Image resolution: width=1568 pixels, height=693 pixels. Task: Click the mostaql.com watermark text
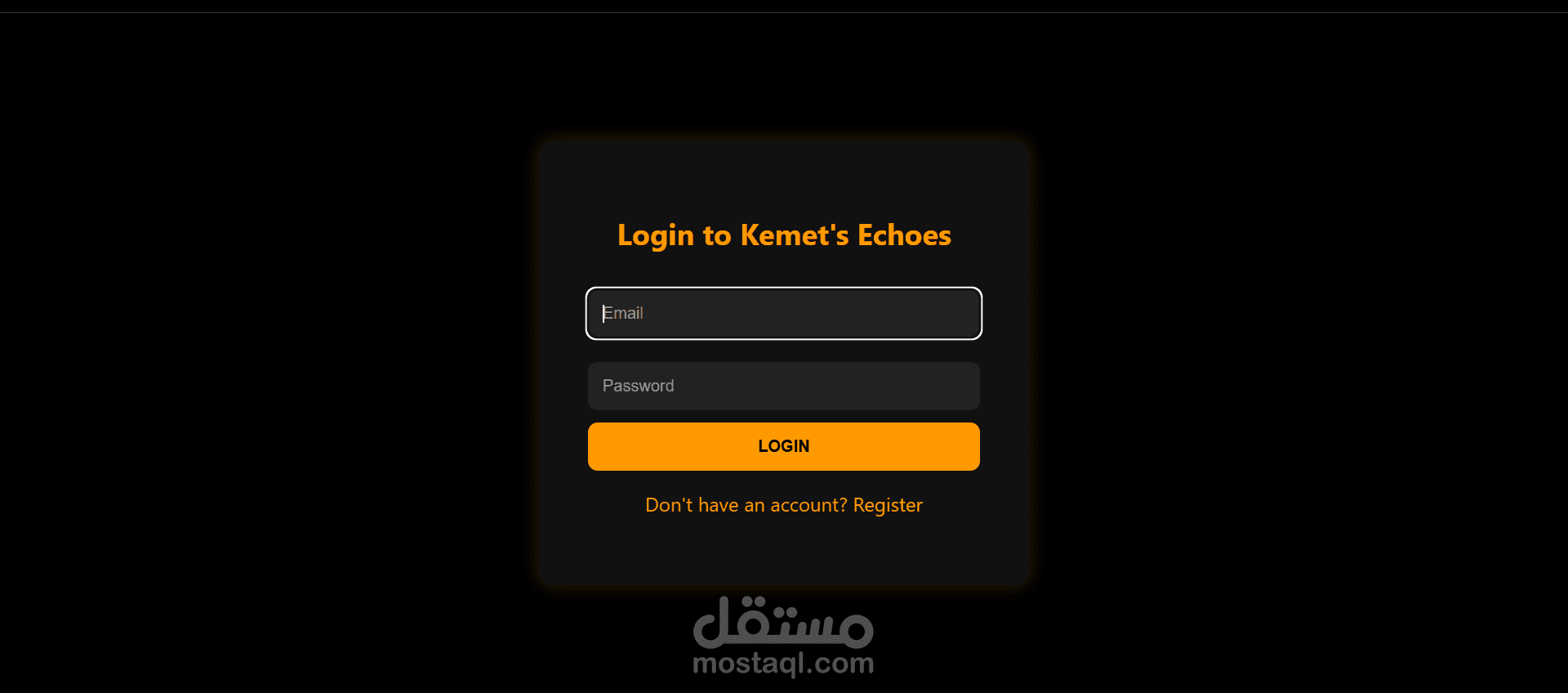coord(783,663)
